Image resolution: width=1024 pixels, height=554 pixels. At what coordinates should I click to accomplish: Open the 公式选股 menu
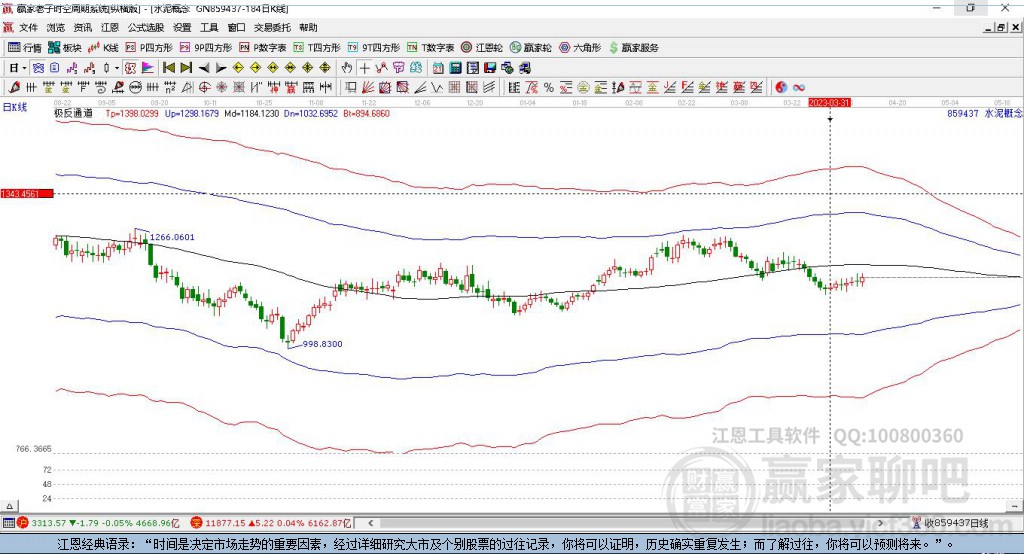tap(146, 27)
